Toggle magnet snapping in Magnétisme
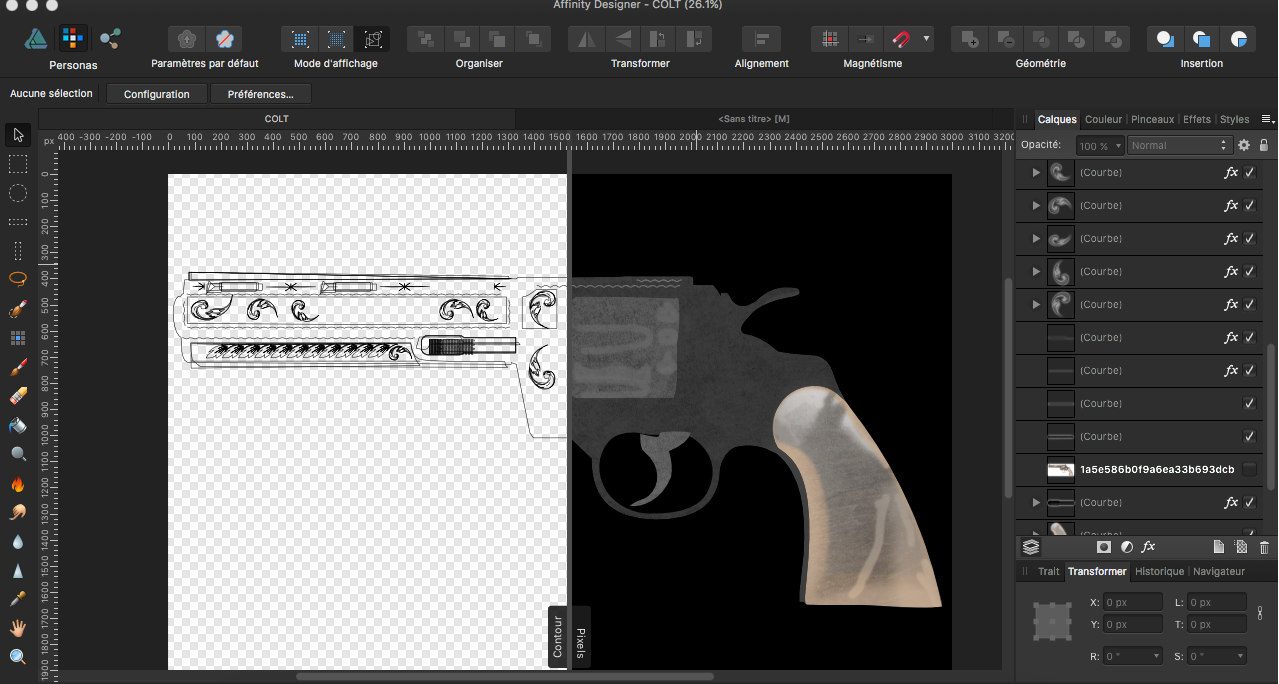Screen dimensions: 1279x684 pyautogui.click(x=902, y=39)
